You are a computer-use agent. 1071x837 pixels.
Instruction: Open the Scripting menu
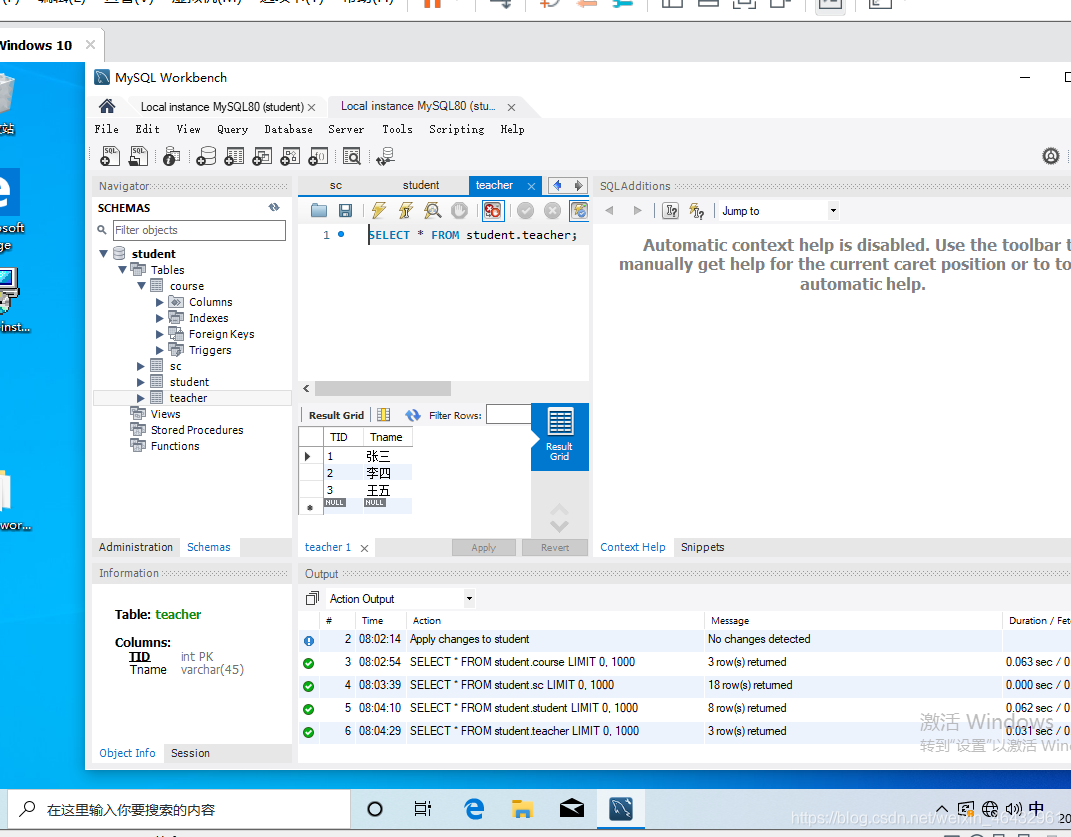457,129
